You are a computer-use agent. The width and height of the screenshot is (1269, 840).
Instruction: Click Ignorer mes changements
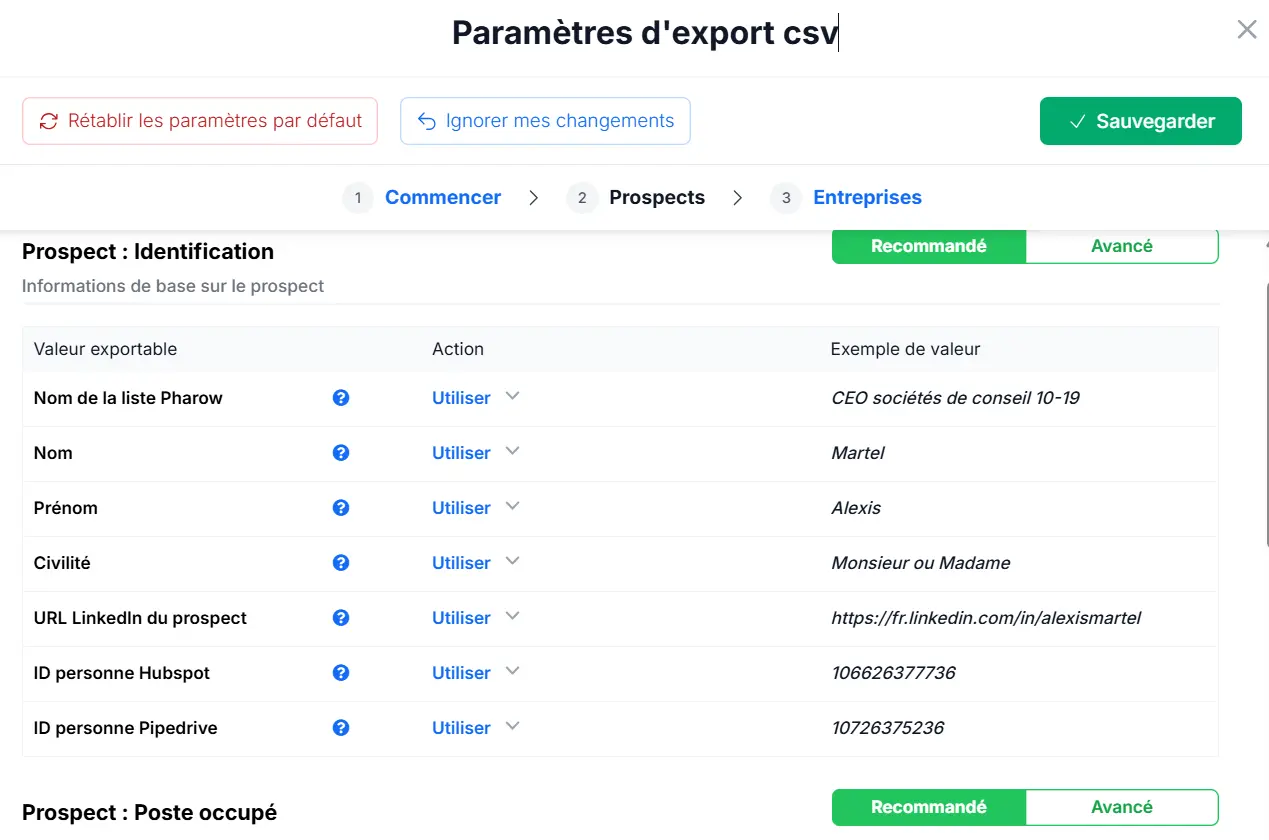tap(545, 120)
